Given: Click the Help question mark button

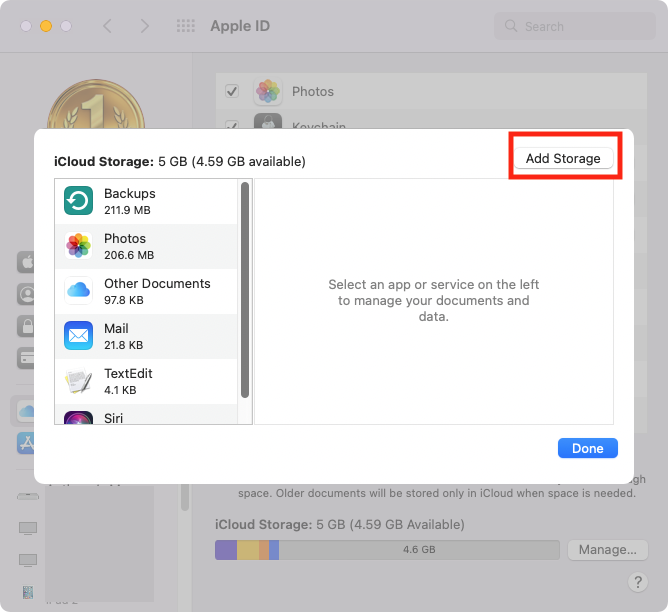Looking at the screenshot, I should pos(638,582).
